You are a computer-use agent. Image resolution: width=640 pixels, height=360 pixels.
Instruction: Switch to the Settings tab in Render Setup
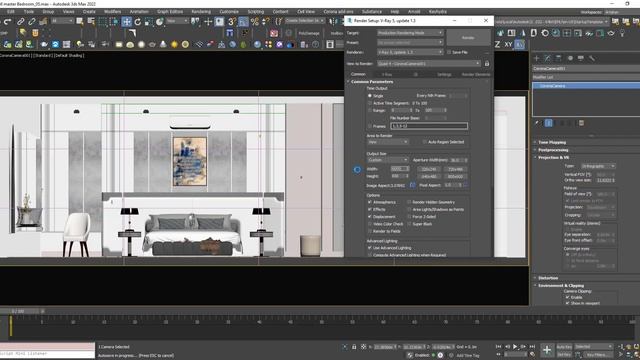tap(444, 74)
